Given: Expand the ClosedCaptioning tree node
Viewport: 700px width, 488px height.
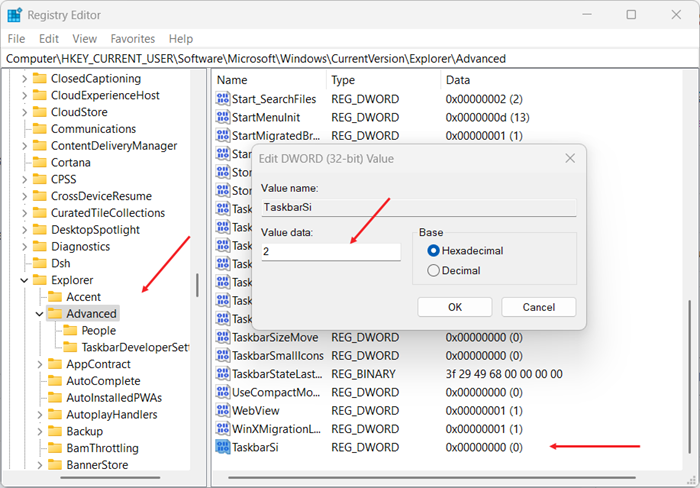Looking at the screenshot, I should point(25,79).
